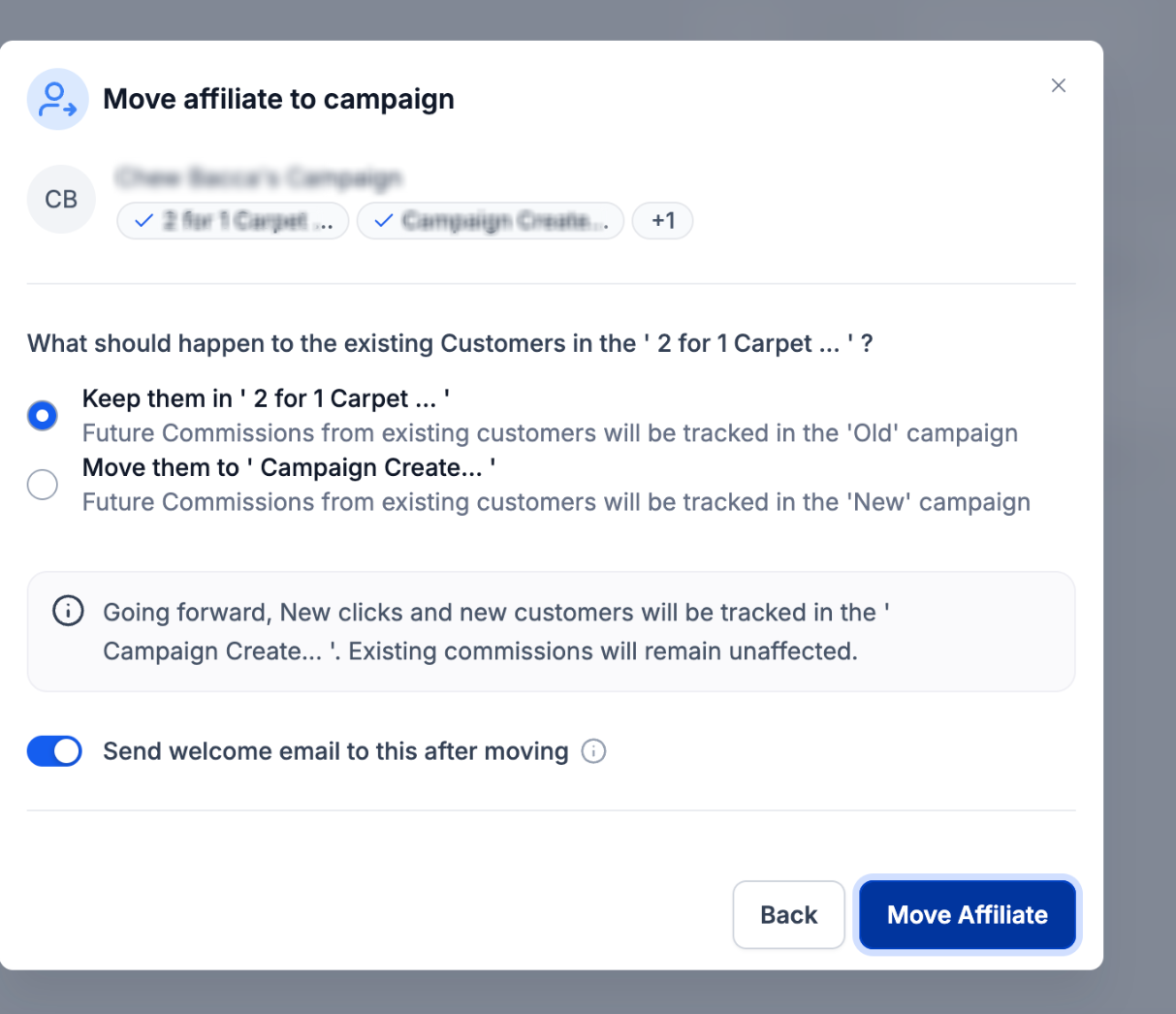Select the Move them to radio button

pos(43,485)
